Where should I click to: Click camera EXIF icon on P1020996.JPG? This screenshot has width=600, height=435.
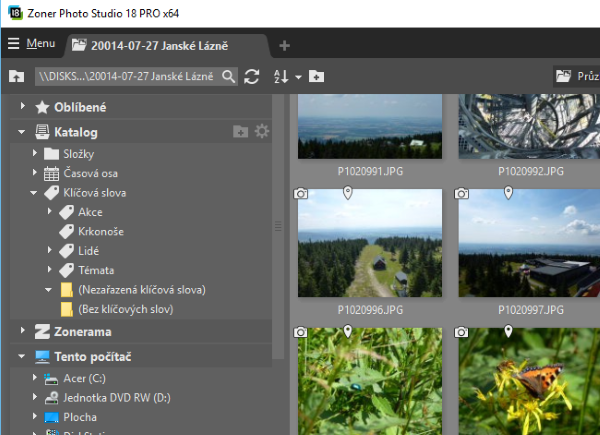coord(301,193)
